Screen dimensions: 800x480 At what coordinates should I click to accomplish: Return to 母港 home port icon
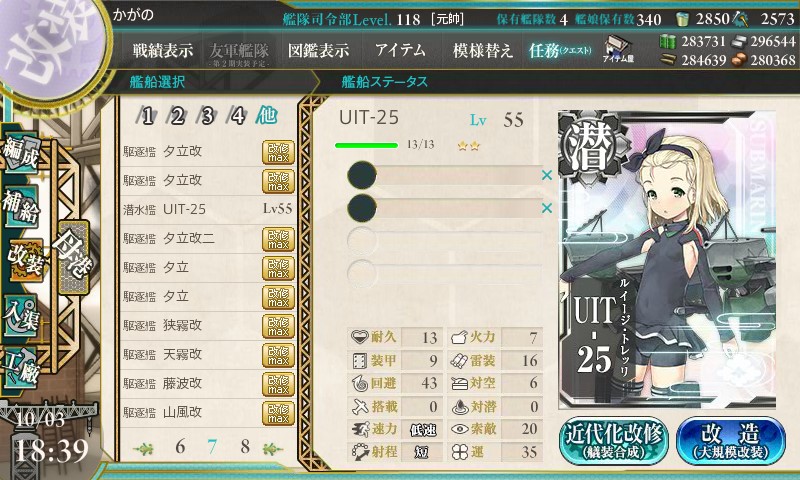pos(73,257)
